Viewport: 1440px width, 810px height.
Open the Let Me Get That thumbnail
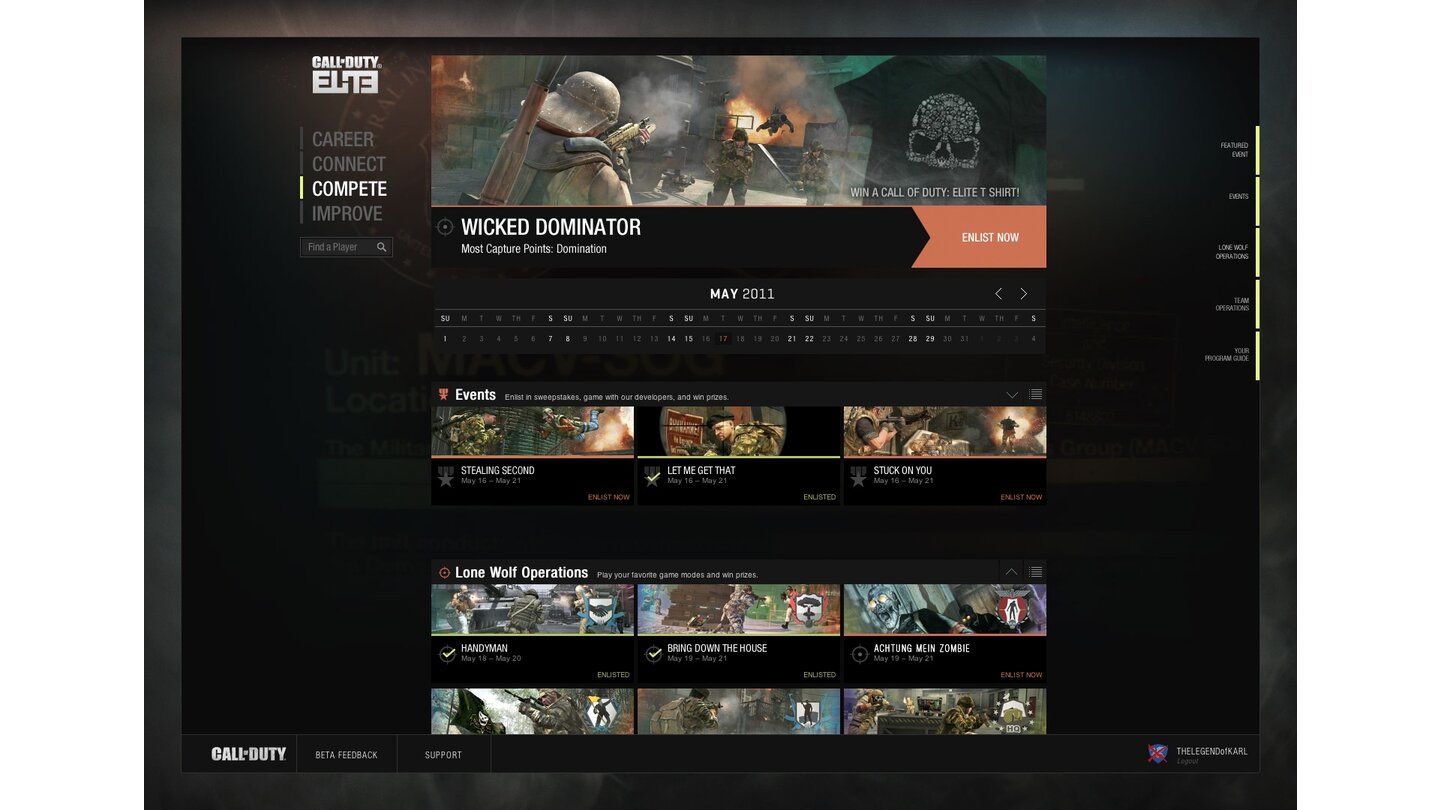(x=739, y=431)
